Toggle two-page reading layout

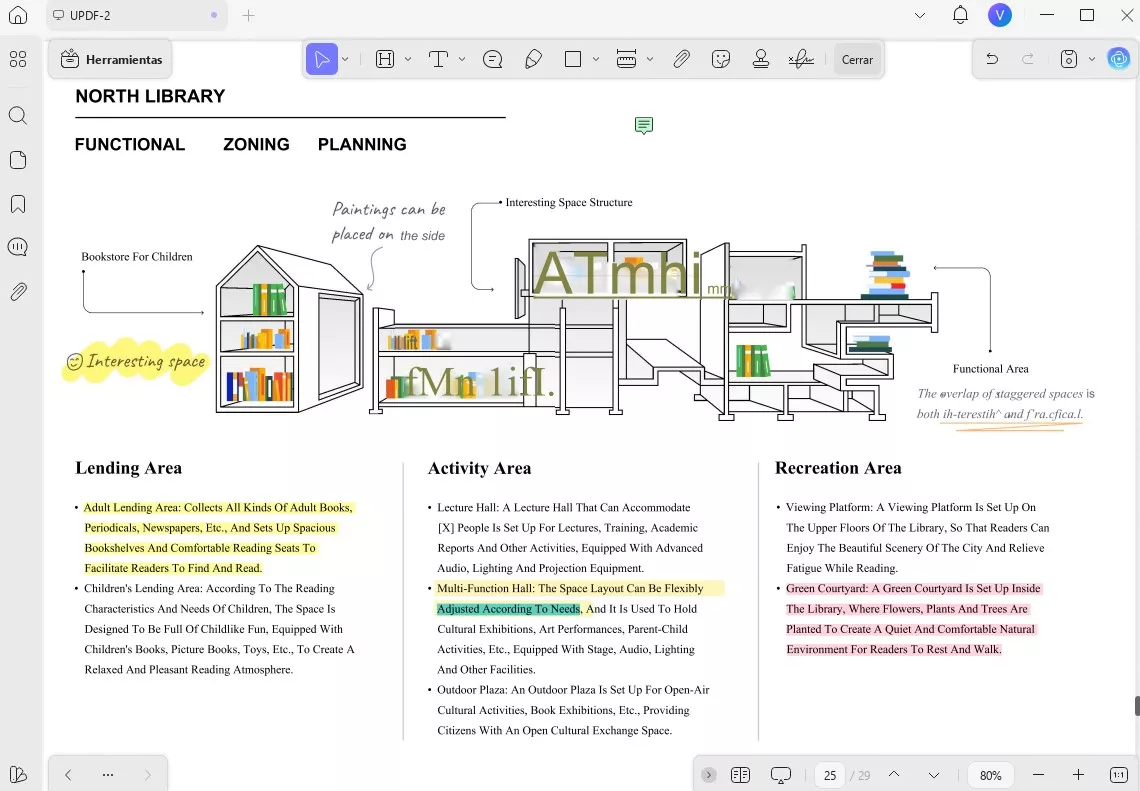click(740, 775)
